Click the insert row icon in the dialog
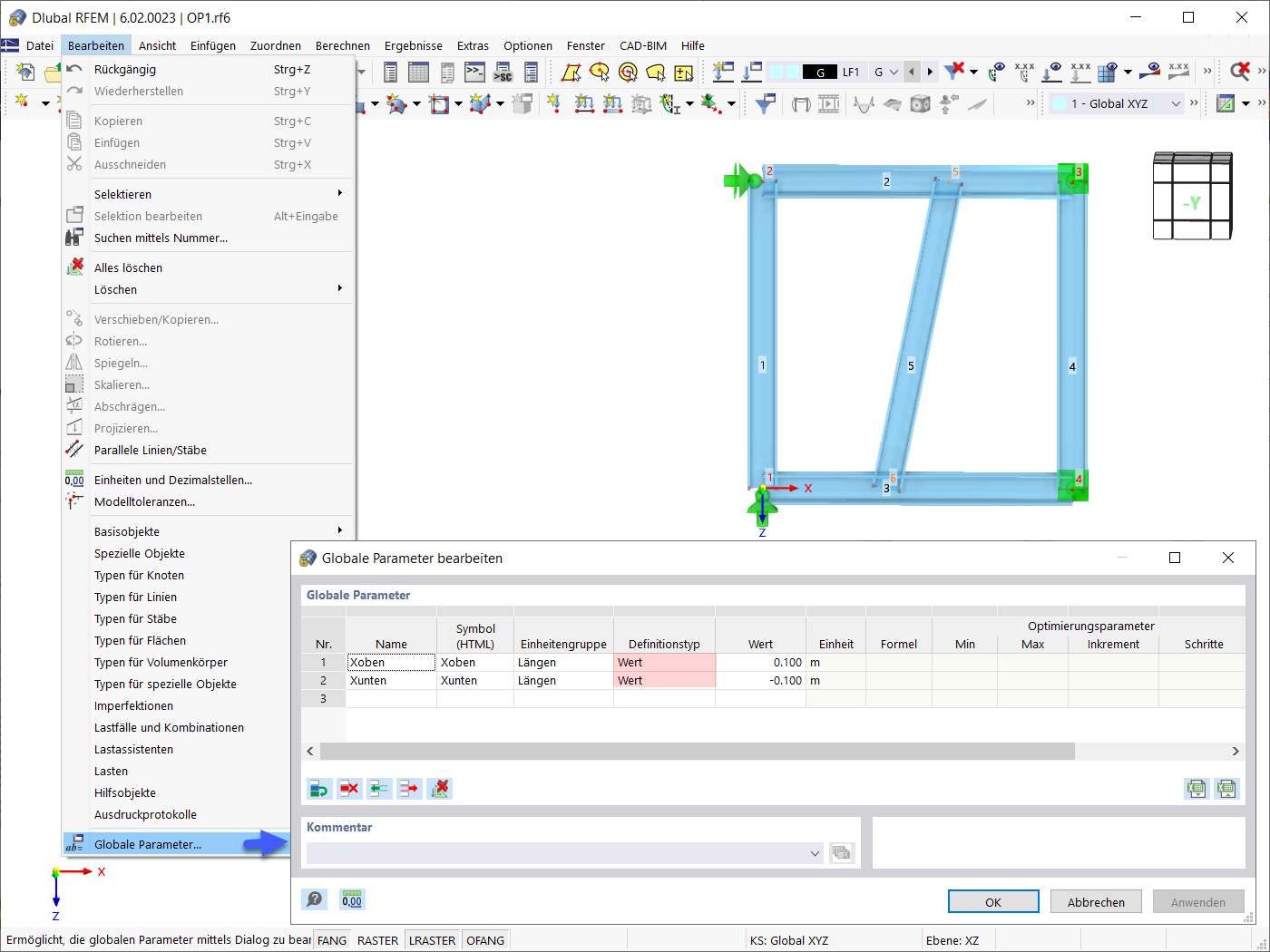This screenshot has width=1270, height=952. (318, 789)
